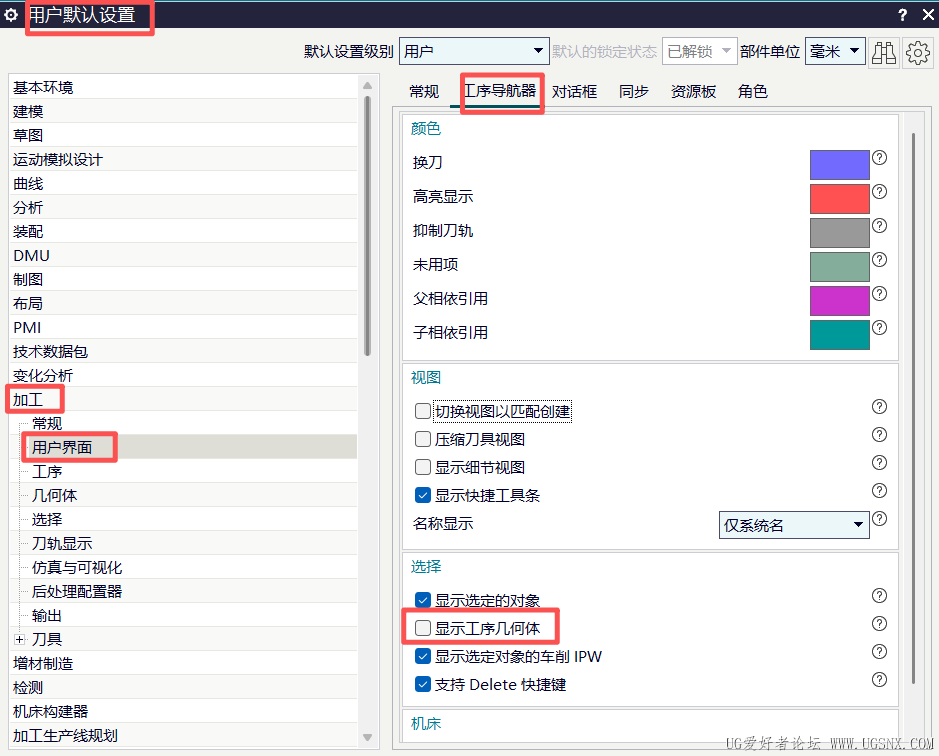The image size is (939, 756).
Task: Check 显示工序几何体 checkbox
Action: click(x=423, y=628)
